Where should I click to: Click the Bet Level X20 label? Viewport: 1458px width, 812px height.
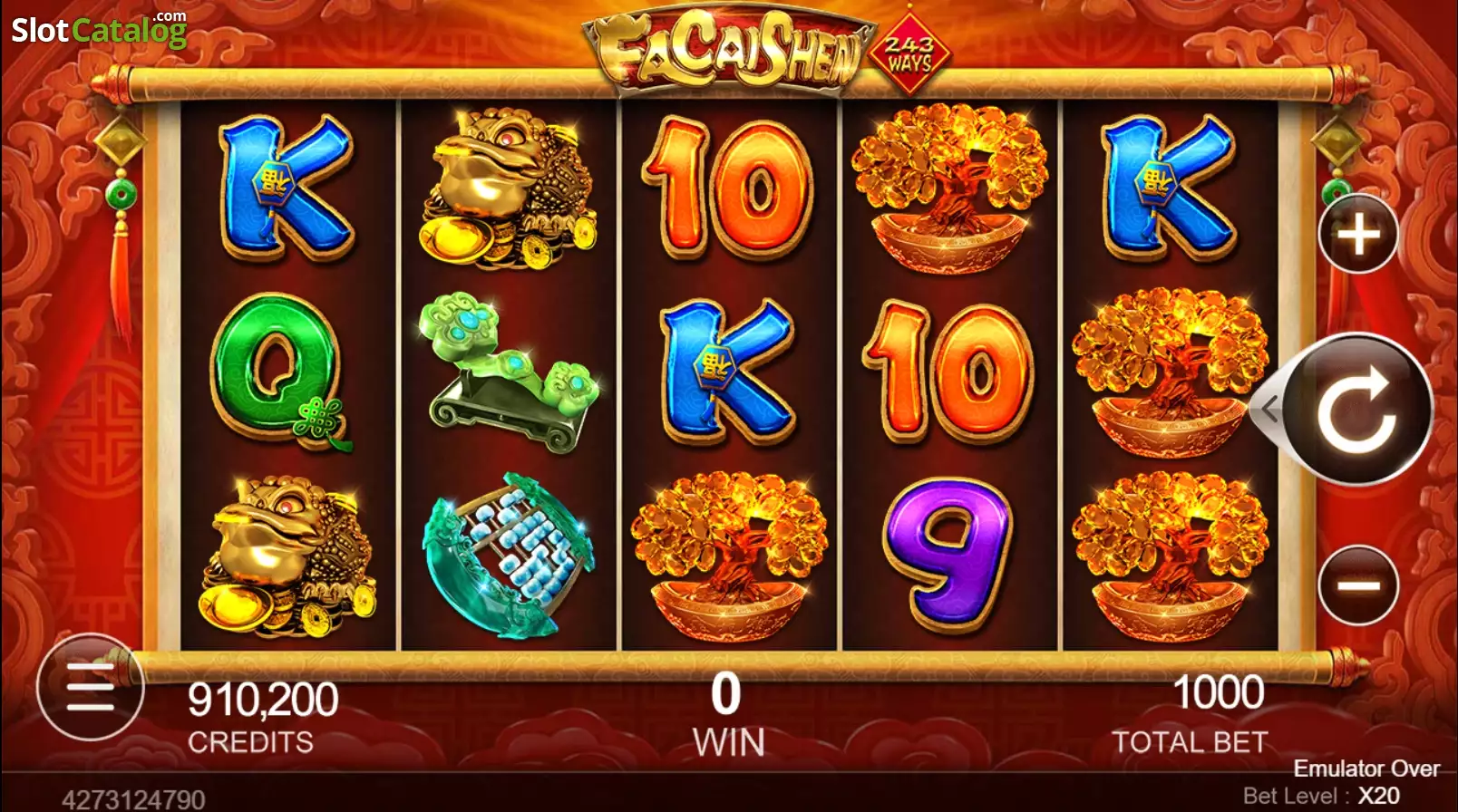tap(1321, 796)
